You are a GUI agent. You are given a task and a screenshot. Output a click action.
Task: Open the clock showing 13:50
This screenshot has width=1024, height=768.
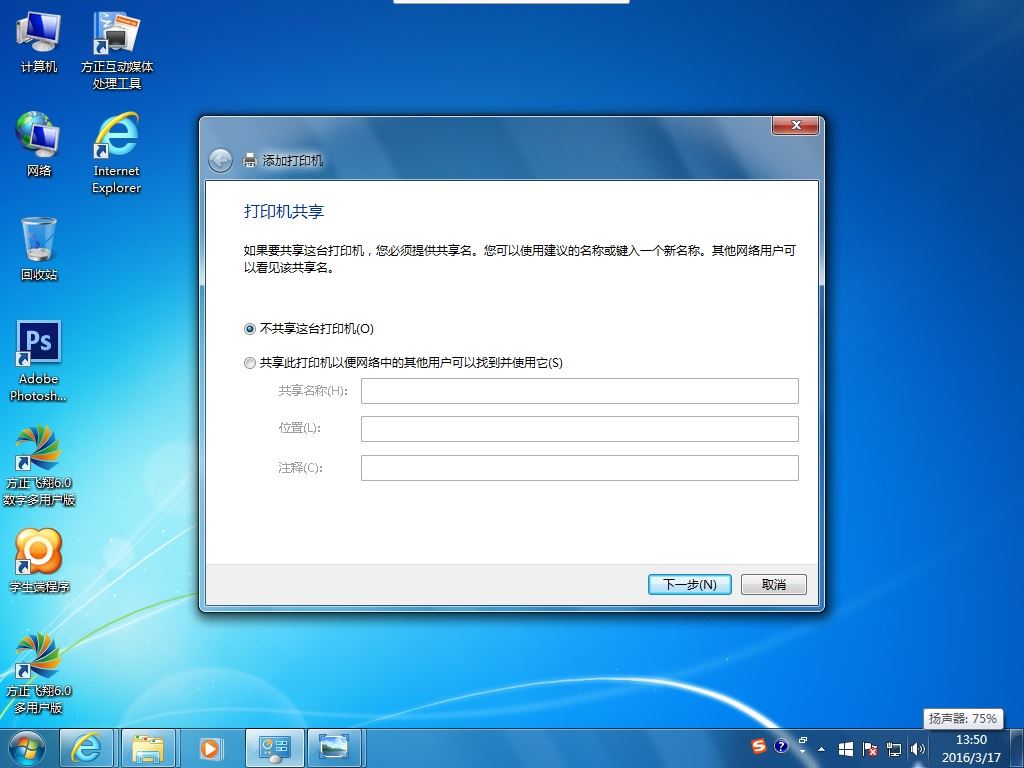(x=971, y=748)
